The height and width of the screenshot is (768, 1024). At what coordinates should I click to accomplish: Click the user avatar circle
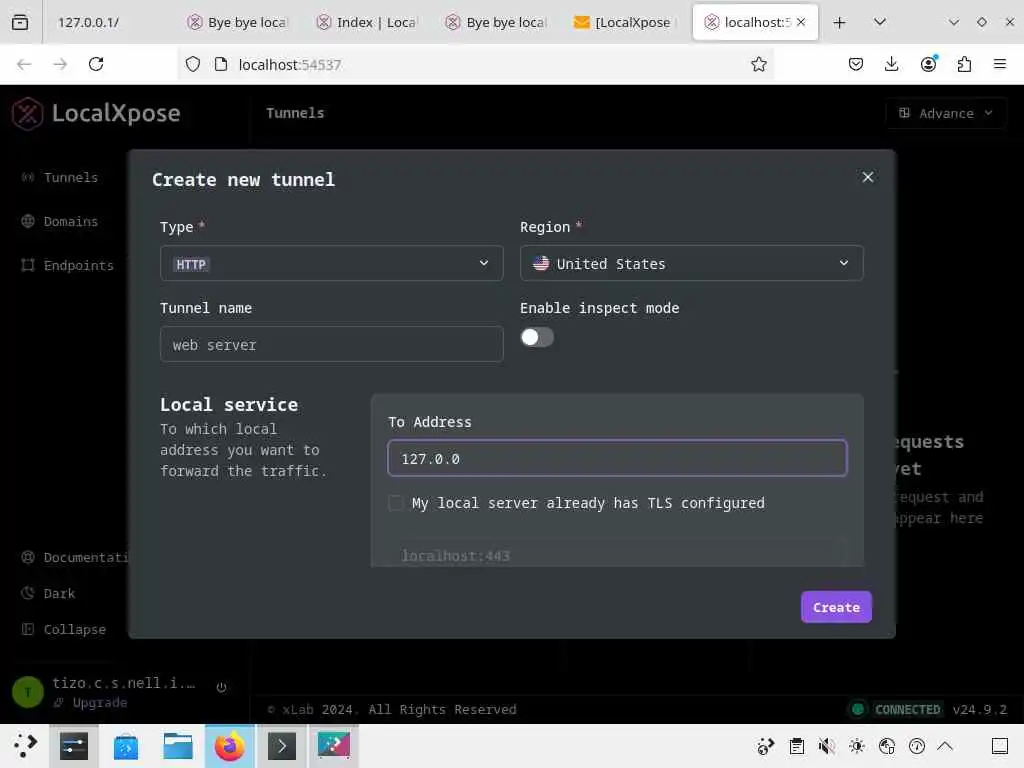click(x=28, y=692)
